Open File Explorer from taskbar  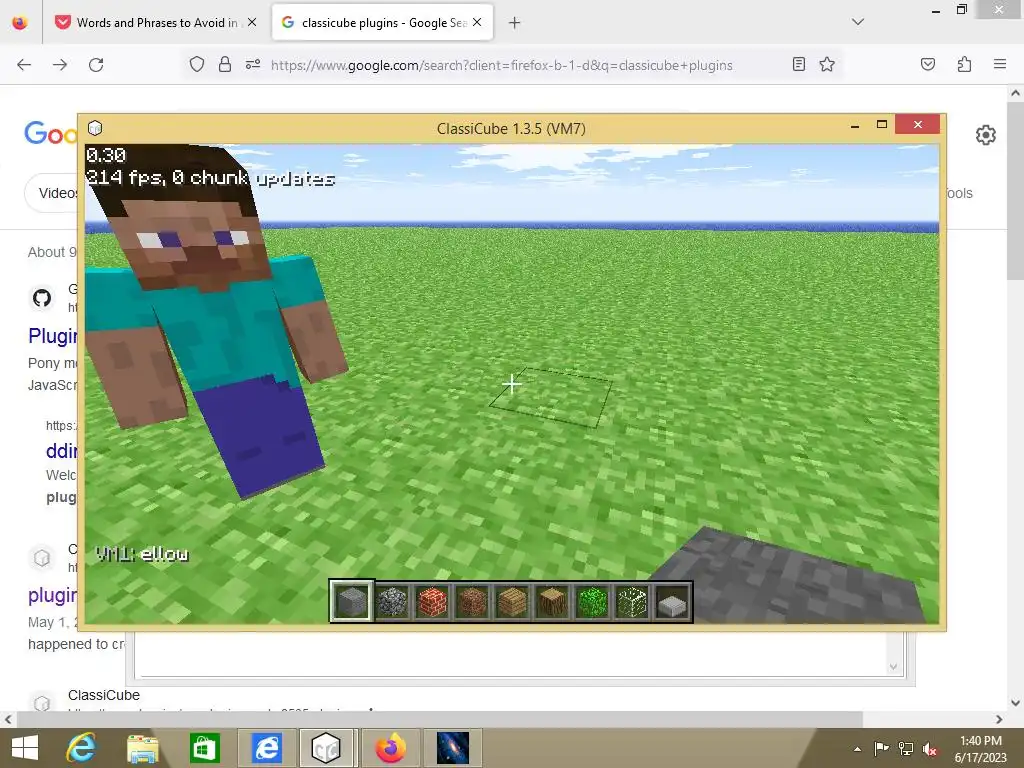(142, 748)
